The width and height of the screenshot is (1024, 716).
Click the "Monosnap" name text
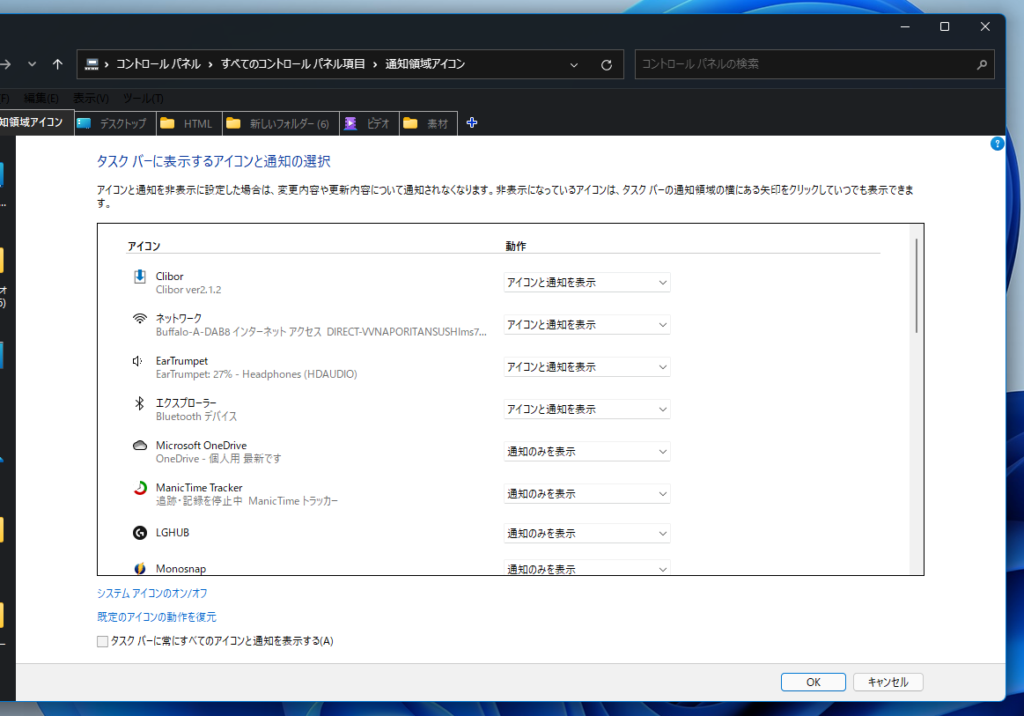pyautogui.click(x=180, y=569)
